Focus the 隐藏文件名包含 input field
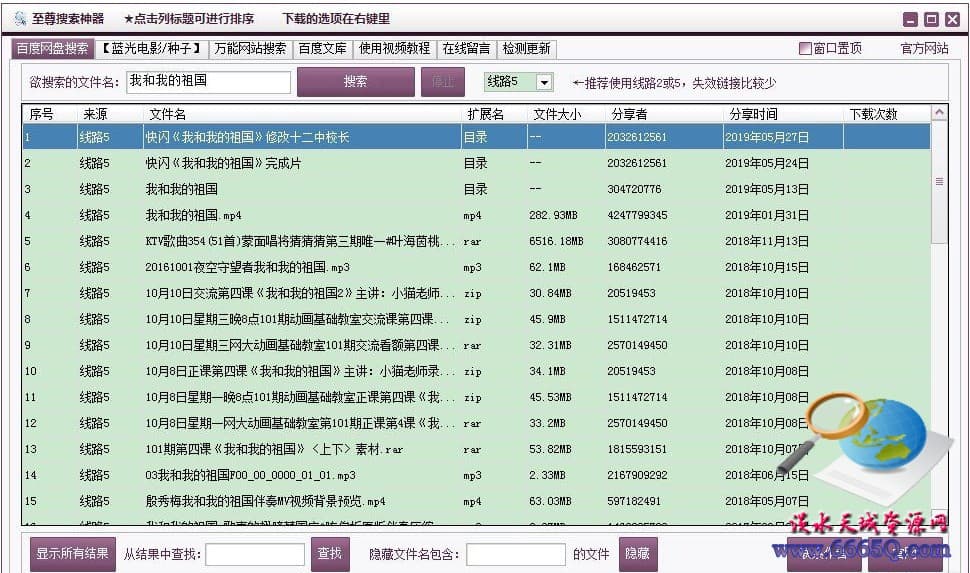Screen dimensions: 970x573 [x=516, y=554]
